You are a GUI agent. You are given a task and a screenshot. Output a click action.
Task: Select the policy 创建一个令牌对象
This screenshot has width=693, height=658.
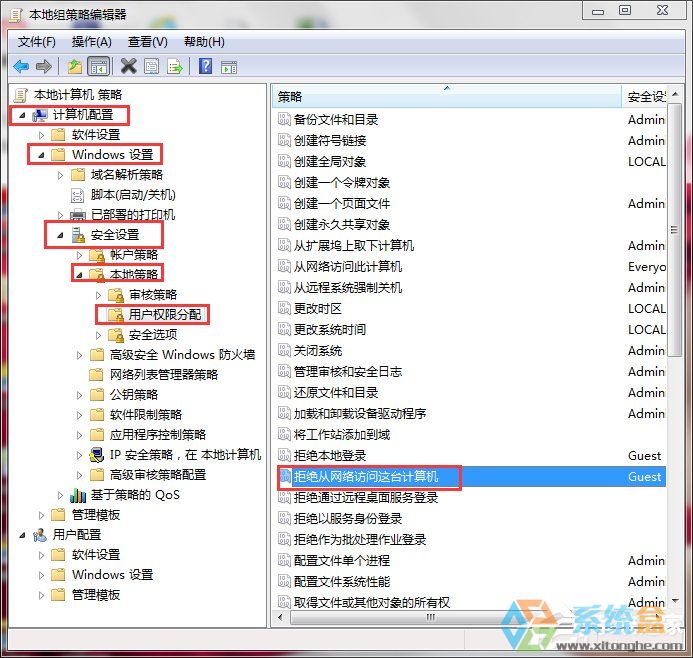point(342,183)
